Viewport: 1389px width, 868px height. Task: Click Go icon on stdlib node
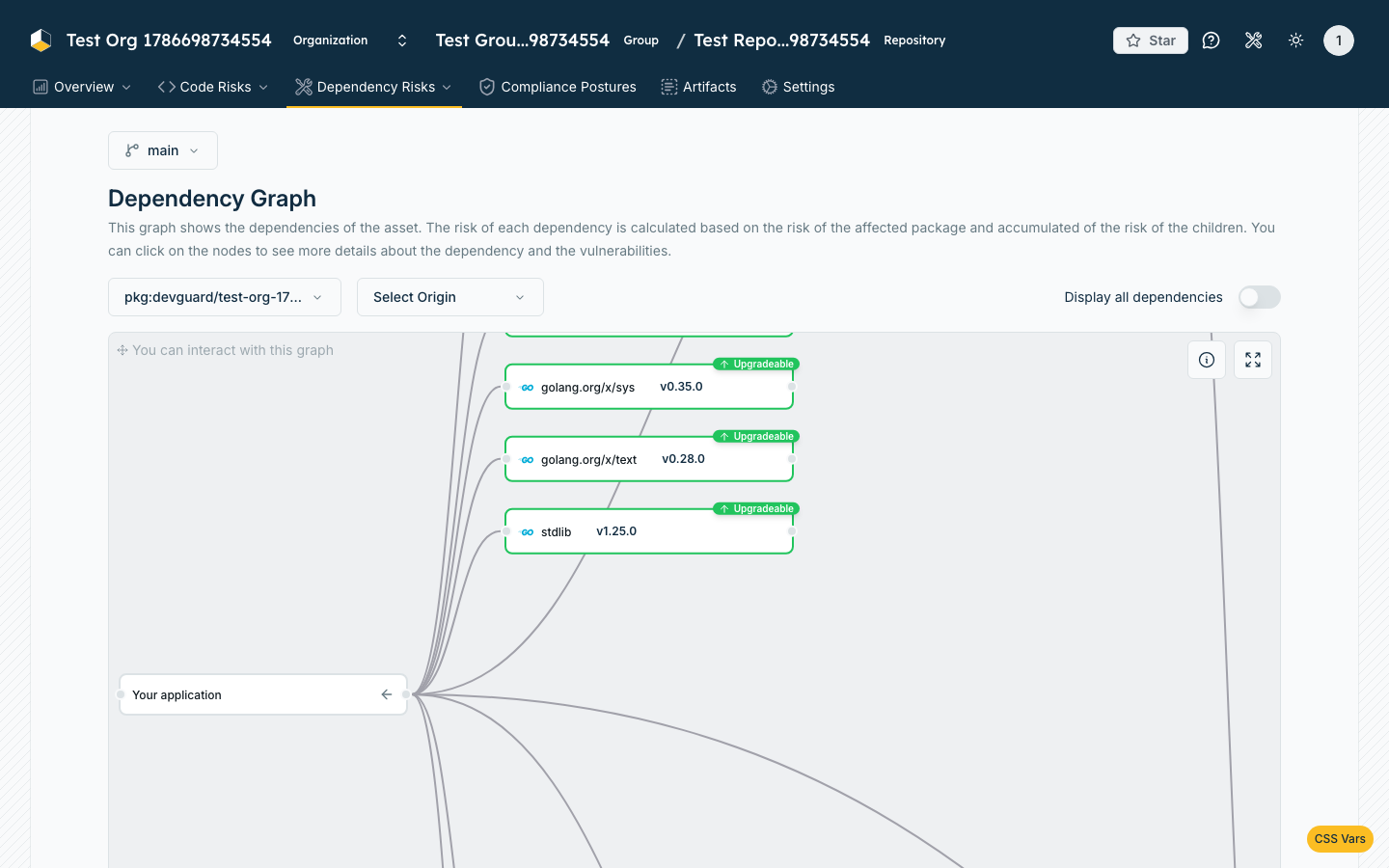tap(527, 532)
